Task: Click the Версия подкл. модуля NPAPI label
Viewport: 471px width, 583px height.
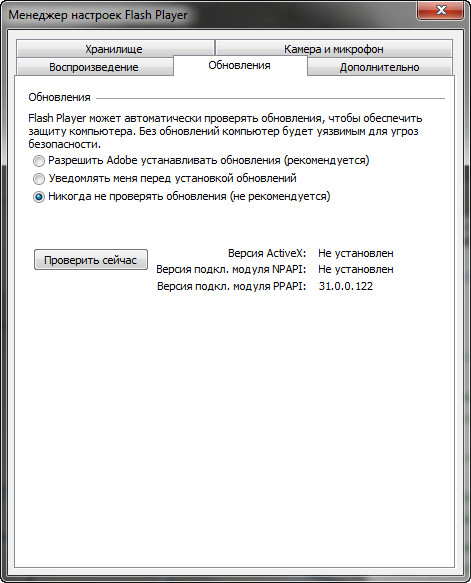Action: coord(231,269)
